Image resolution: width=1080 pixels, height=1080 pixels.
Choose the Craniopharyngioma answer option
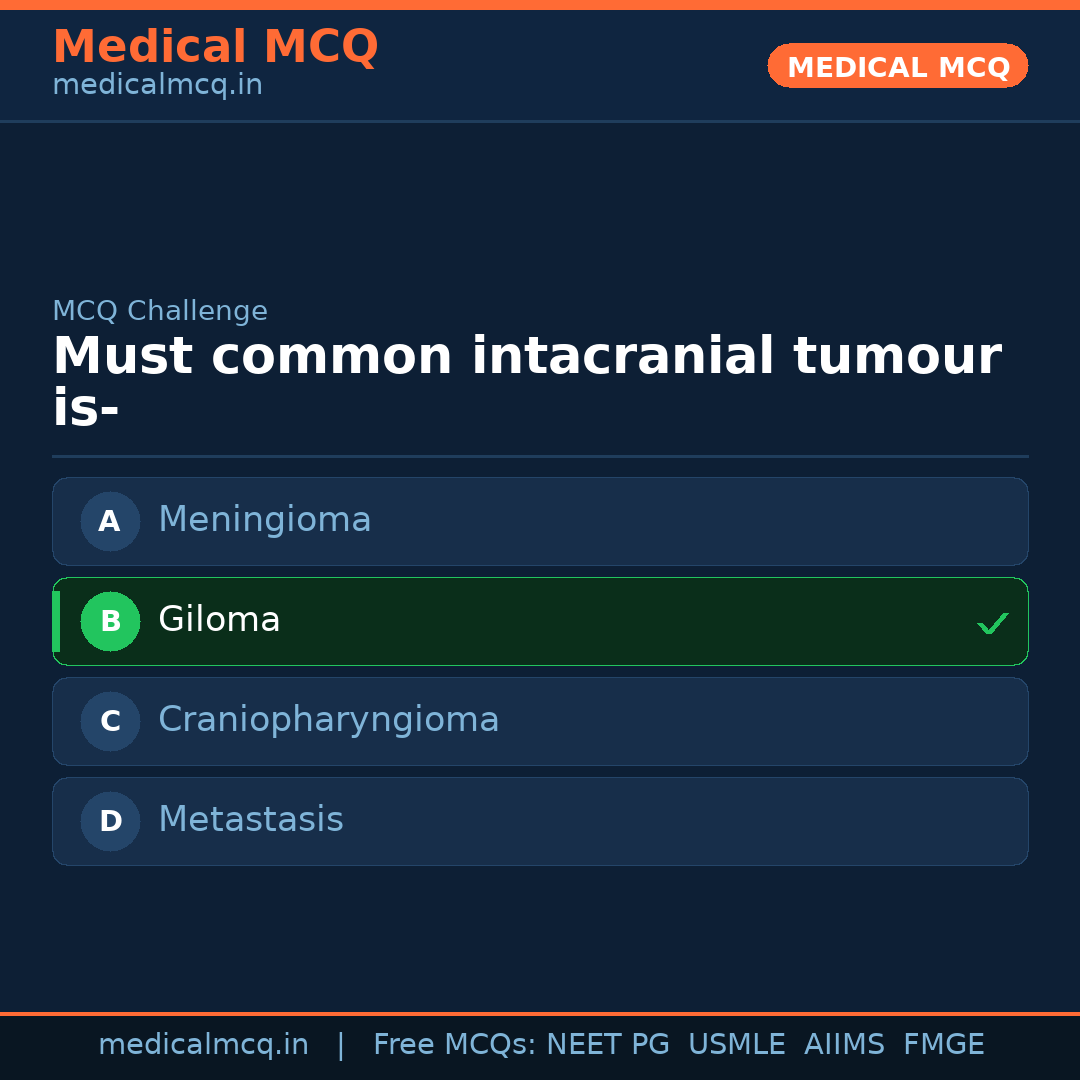click(540, 721)
